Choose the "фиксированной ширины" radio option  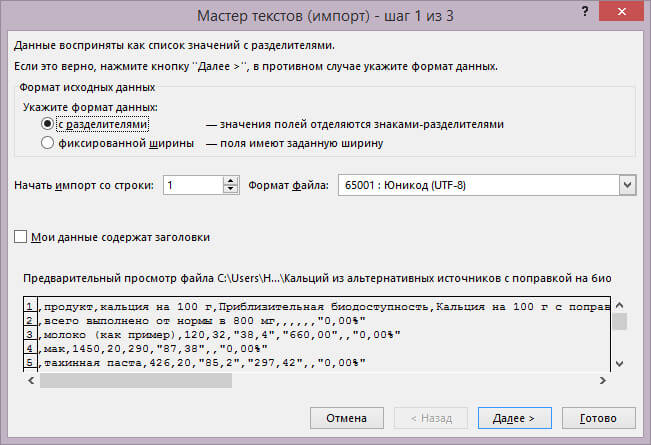tap(47, 143)
